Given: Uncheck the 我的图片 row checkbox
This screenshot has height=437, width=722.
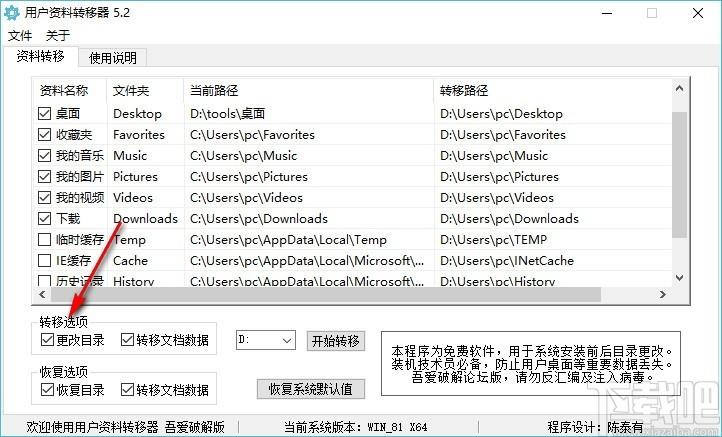Looking at the screenshot, I should click(44, 176).
